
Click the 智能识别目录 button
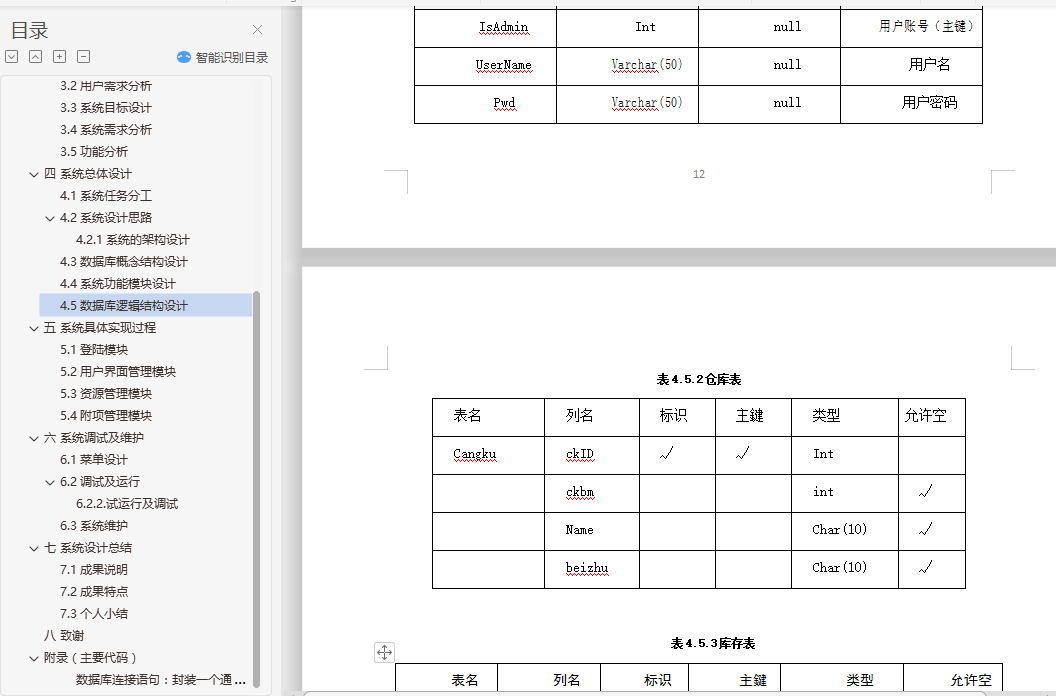coord(223,57)
